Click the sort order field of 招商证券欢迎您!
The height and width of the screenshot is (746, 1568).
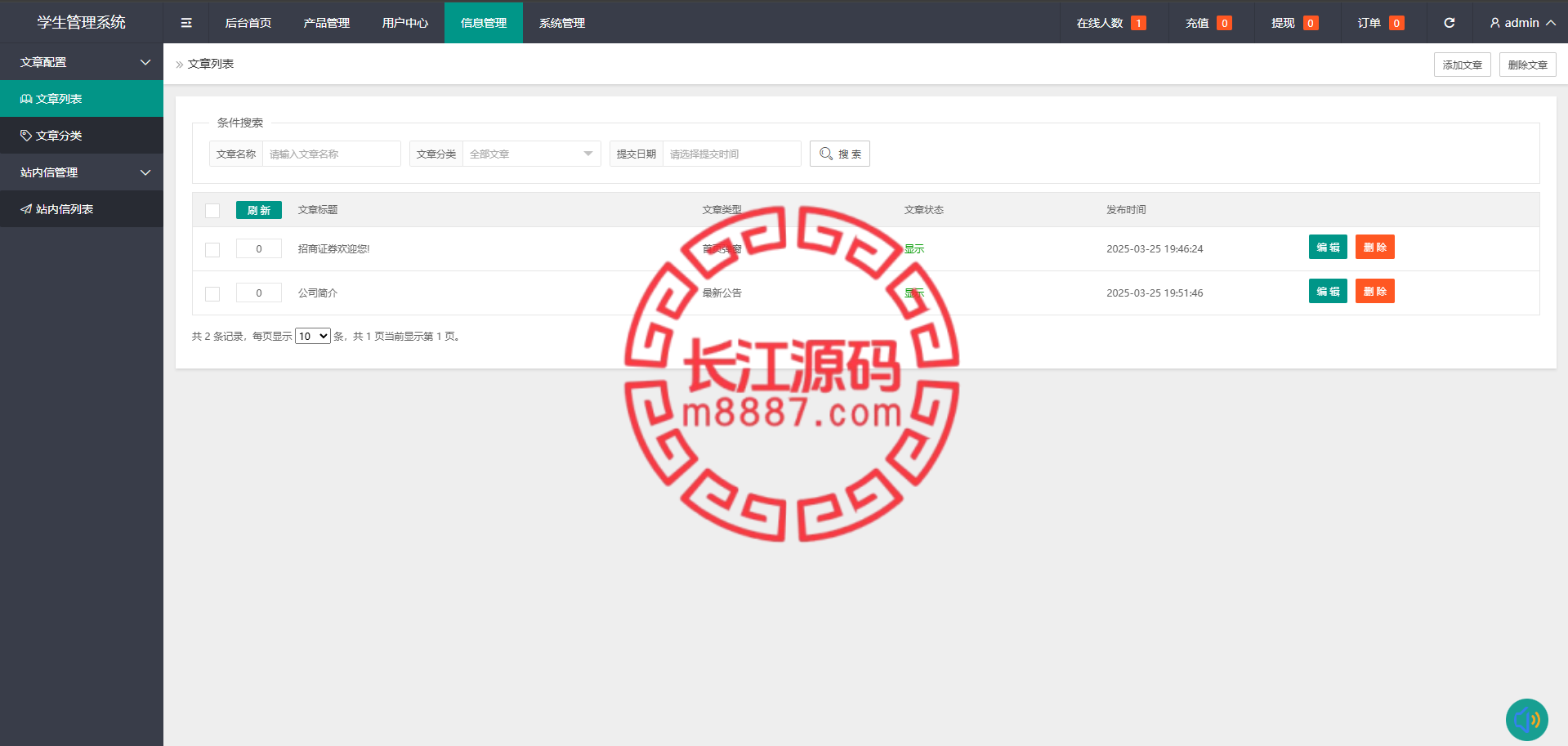(x=259, y=248)
